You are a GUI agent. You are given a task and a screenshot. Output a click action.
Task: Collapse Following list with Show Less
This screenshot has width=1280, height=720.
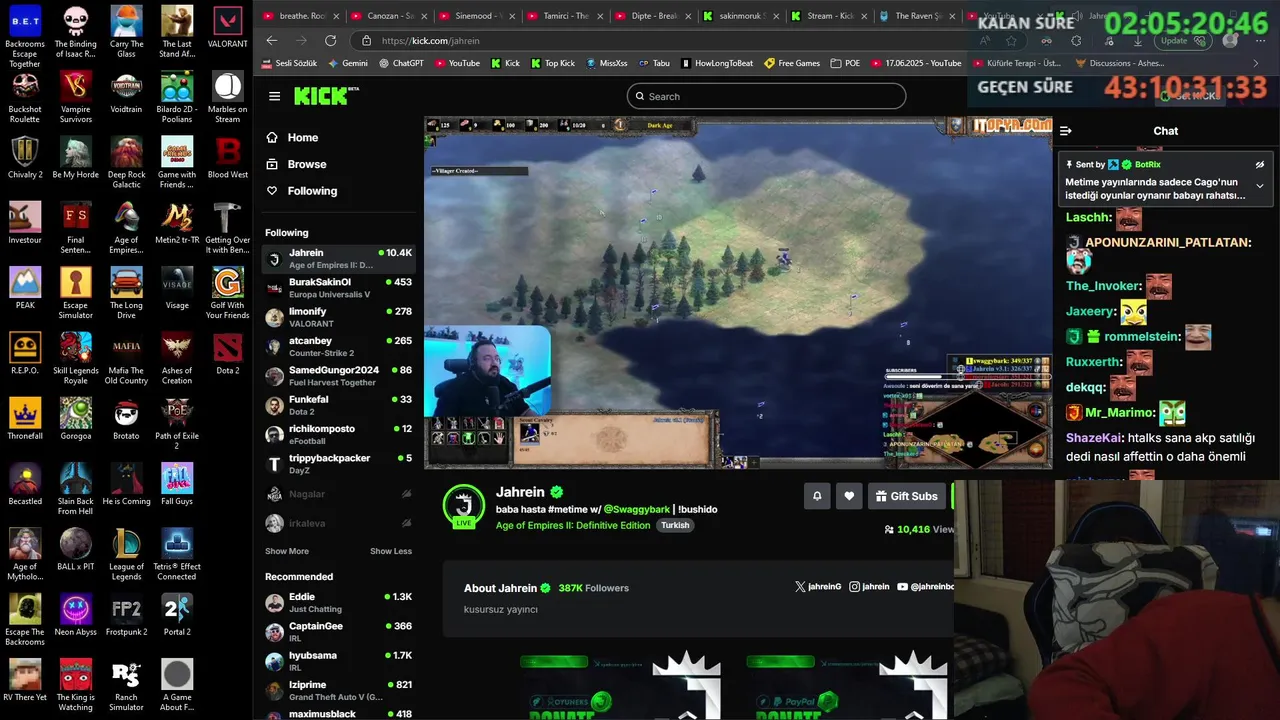[391, 551]
